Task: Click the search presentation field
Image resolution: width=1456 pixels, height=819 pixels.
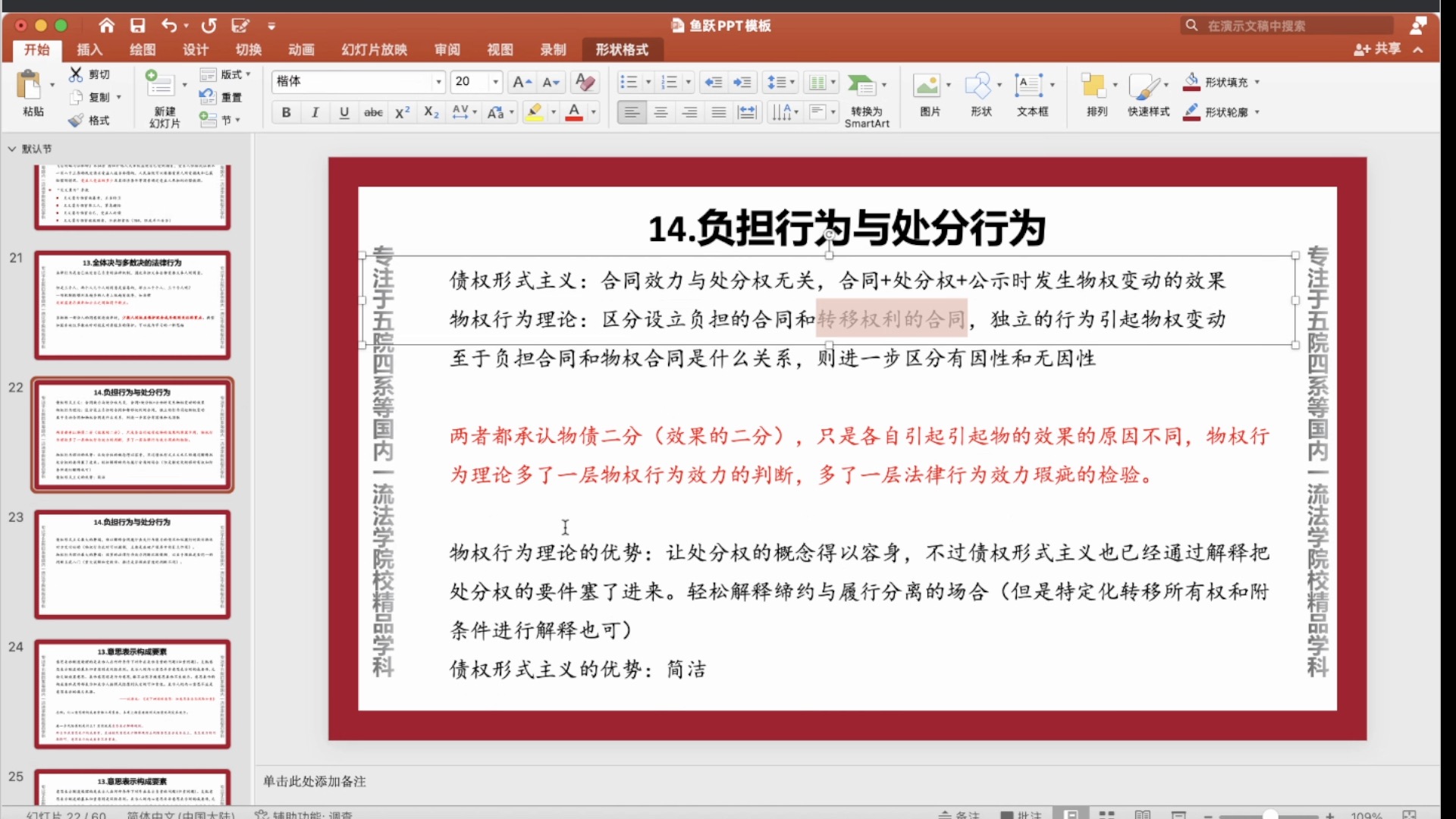Action: [1287, 26]
